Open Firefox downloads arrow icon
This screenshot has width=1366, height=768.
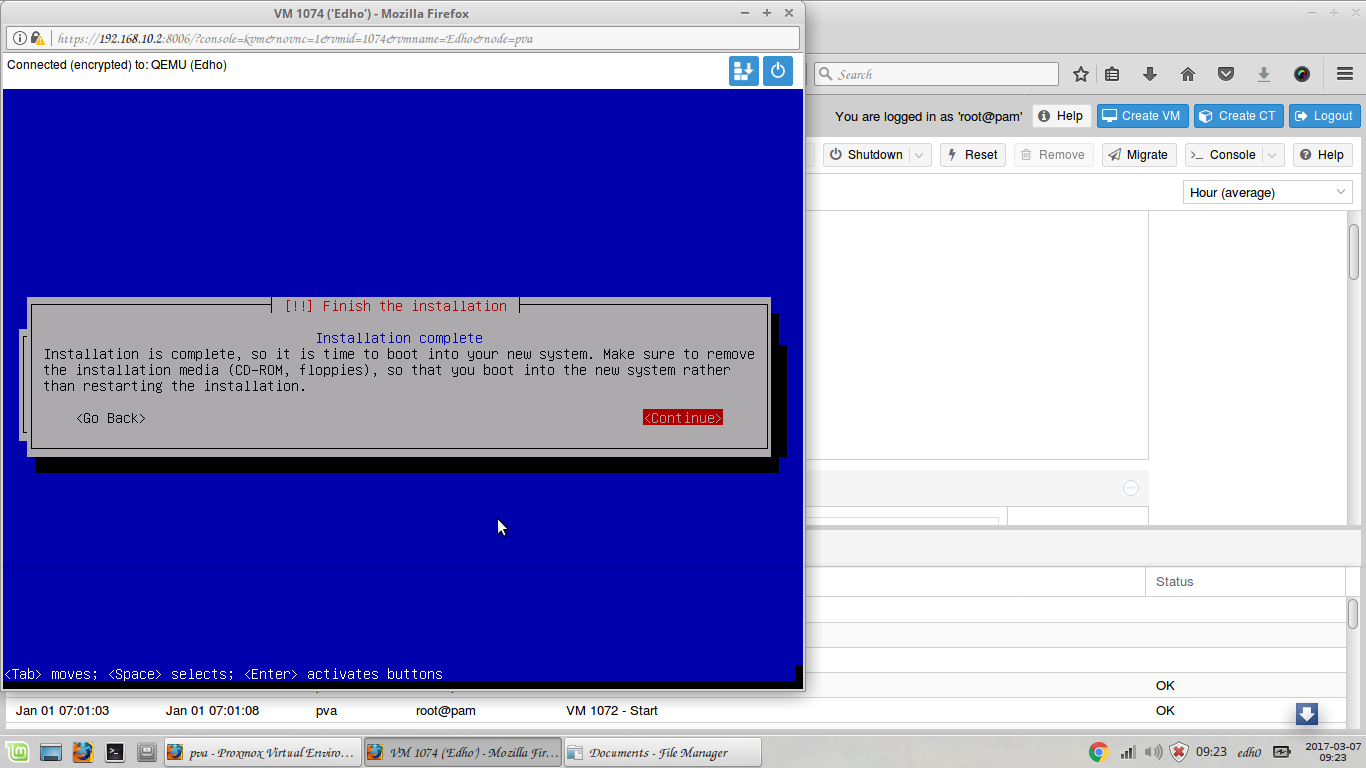click(1150, 74)
